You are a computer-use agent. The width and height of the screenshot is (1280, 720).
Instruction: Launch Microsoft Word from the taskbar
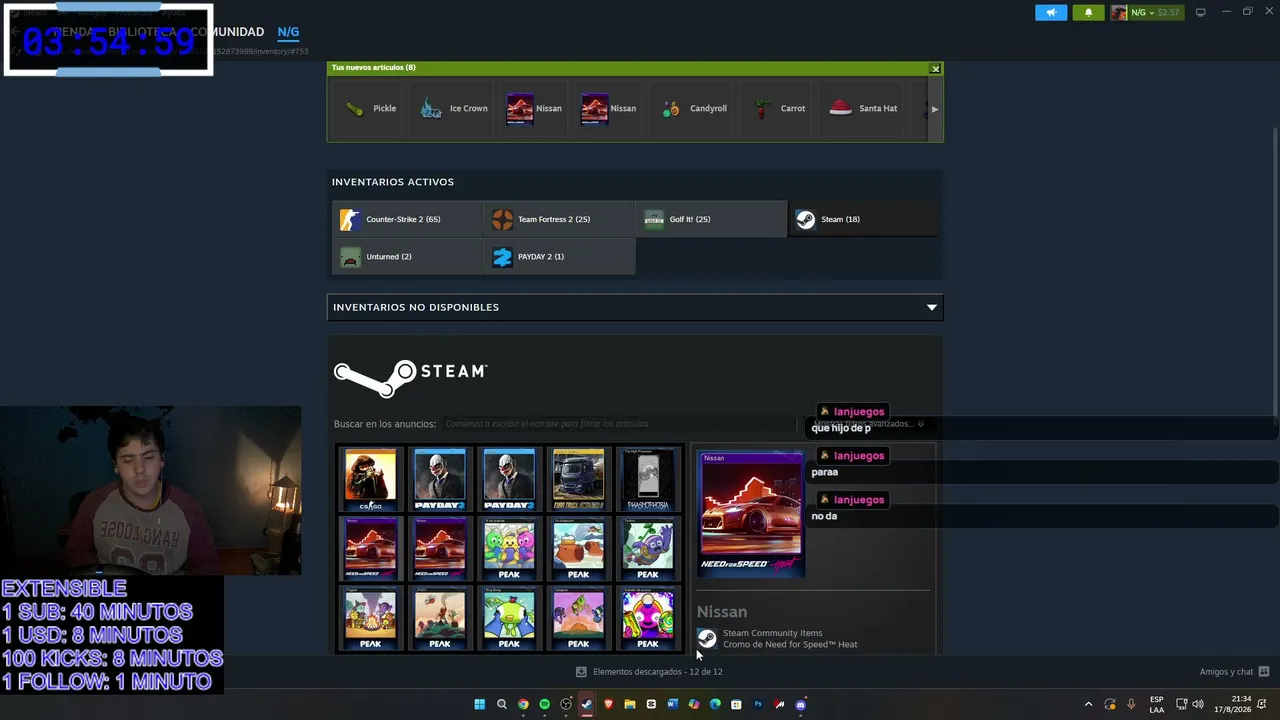pos(672,704)
